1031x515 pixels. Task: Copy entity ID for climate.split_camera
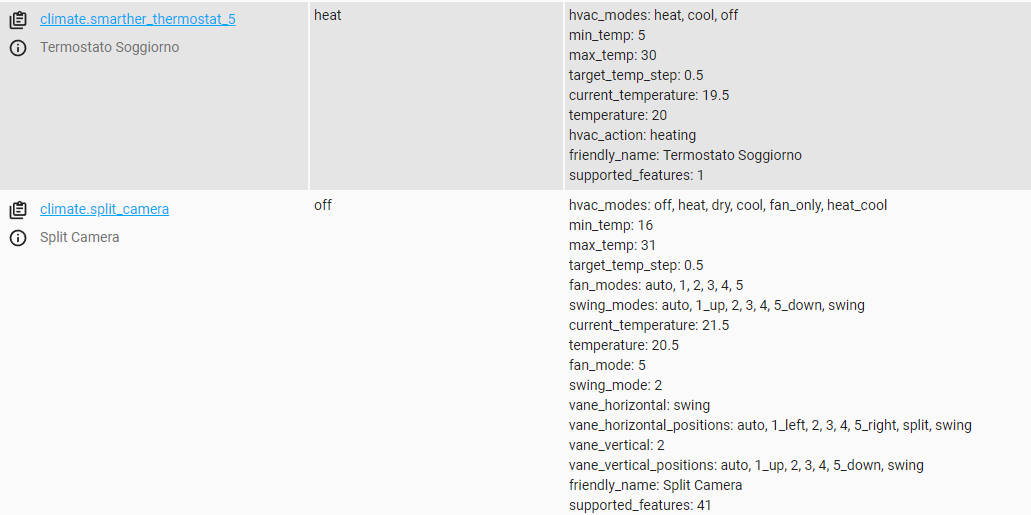click(x=18, y=210)
